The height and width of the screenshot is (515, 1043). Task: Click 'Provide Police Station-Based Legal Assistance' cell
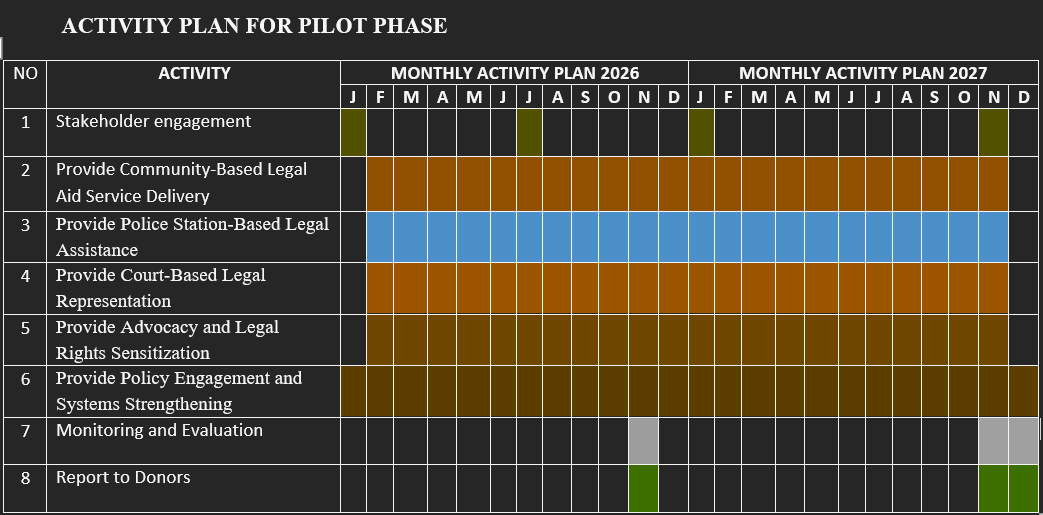click(192, 236)
